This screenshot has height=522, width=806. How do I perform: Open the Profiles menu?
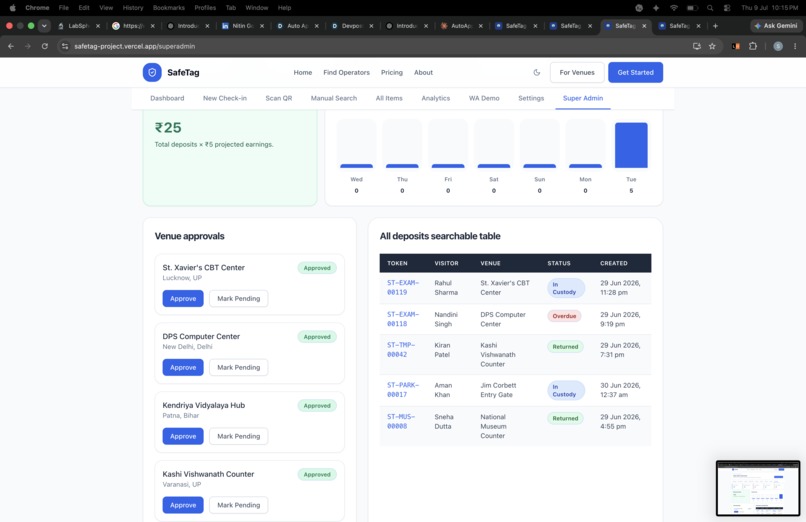(205, 8)
